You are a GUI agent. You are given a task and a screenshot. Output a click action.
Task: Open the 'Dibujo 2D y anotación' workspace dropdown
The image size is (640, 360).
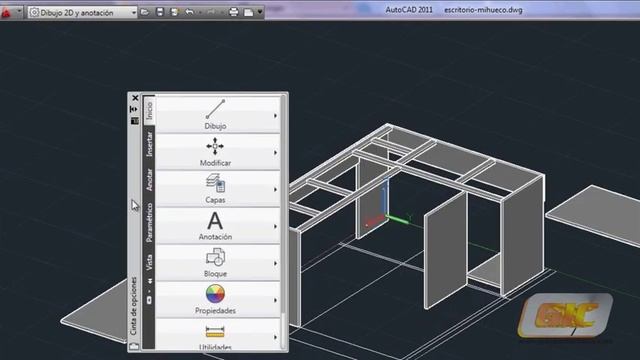click(82, 13)
